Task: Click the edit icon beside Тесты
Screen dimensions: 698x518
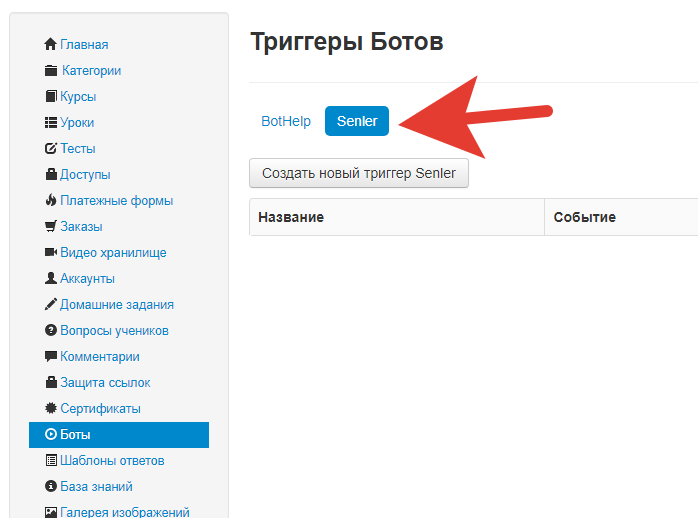Action: (x=51, y=149)
